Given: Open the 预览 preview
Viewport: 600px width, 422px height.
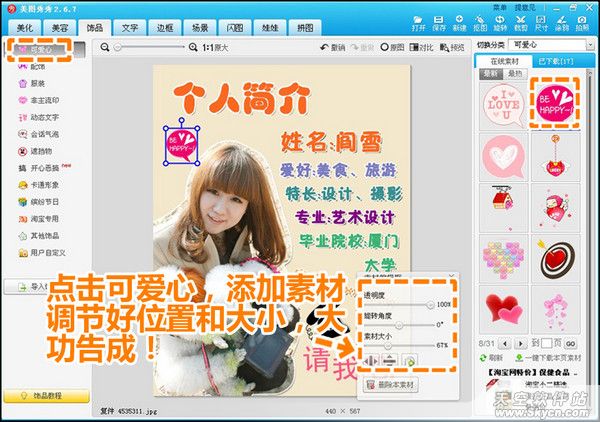Looking at the screenshot, I should pyautogui.click(x=452, y=47).
